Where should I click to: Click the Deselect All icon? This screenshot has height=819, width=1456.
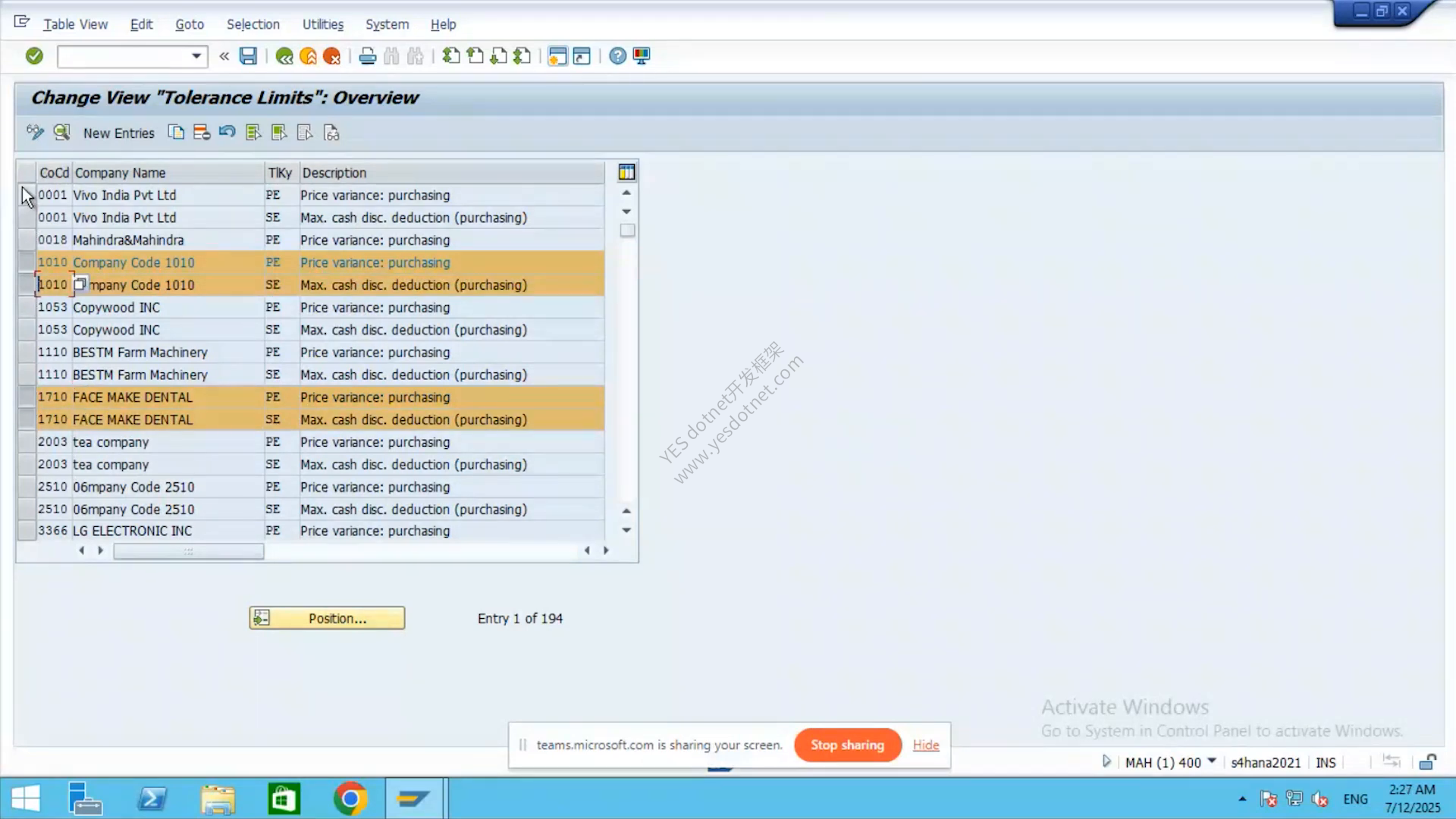click(305, 133)
